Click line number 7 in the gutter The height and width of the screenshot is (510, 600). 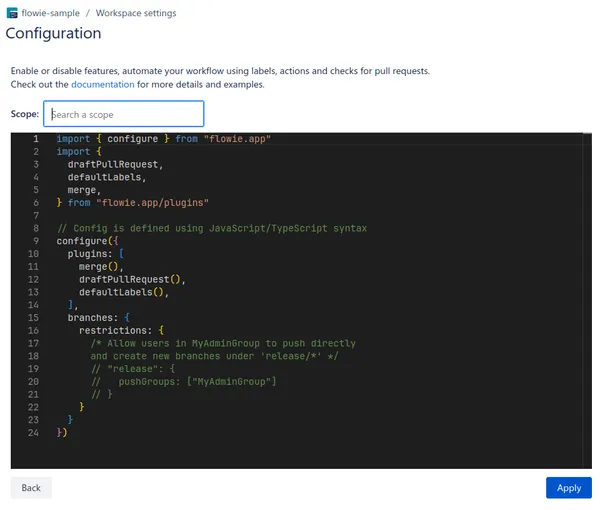point(36,215)
